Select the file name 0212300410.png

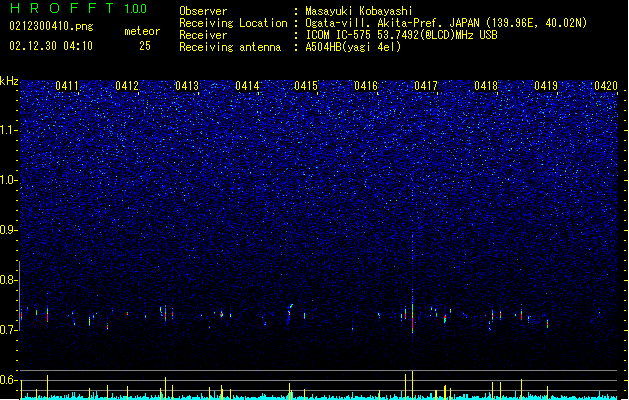[51, 26]
